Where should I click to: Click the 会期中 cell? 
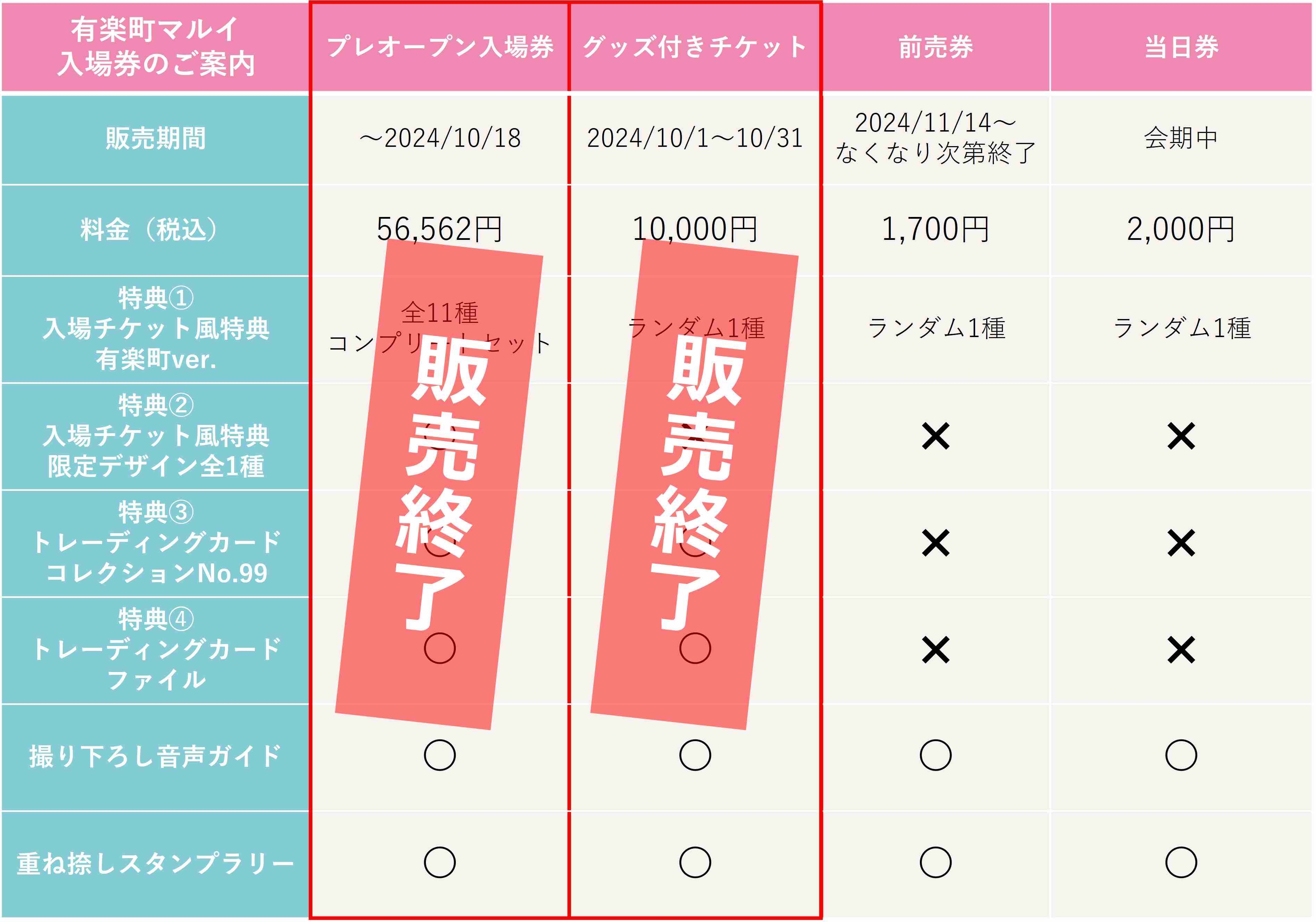tap(1181, 138)
